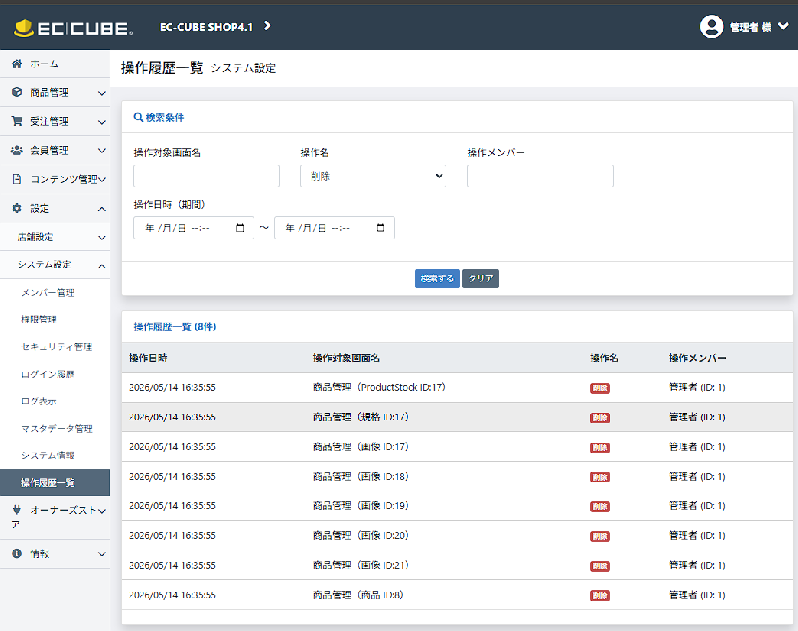Click the 検索条件 magnifier icon
Screen dimensions: 798x631
click(138, 117)
